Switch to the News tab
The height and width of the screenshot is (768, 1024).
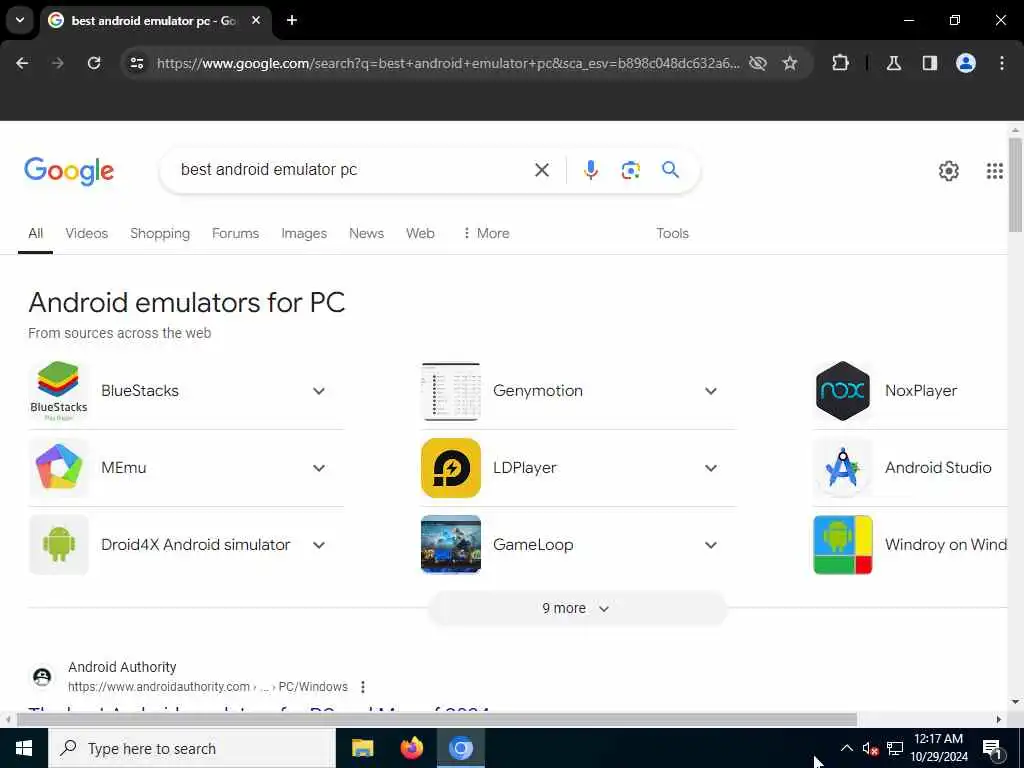click(366, 233)
